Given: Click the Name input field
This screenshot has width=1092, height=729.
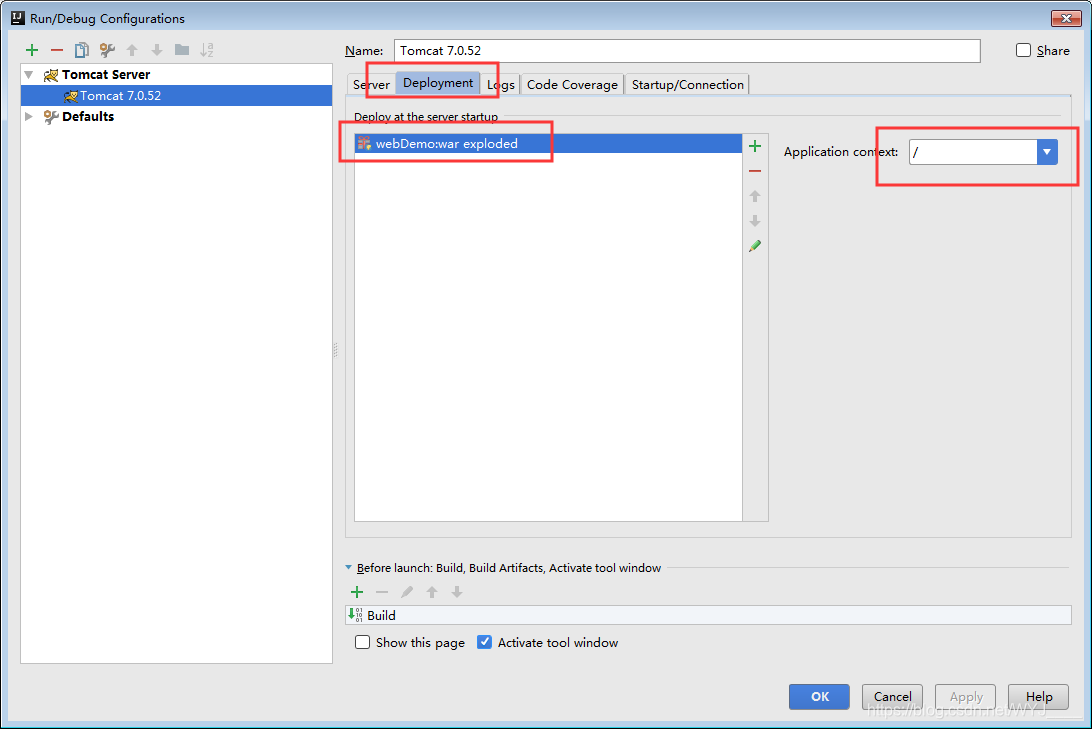Looking at the screenshot, I should pyautogui.click(x=687, y=51).
